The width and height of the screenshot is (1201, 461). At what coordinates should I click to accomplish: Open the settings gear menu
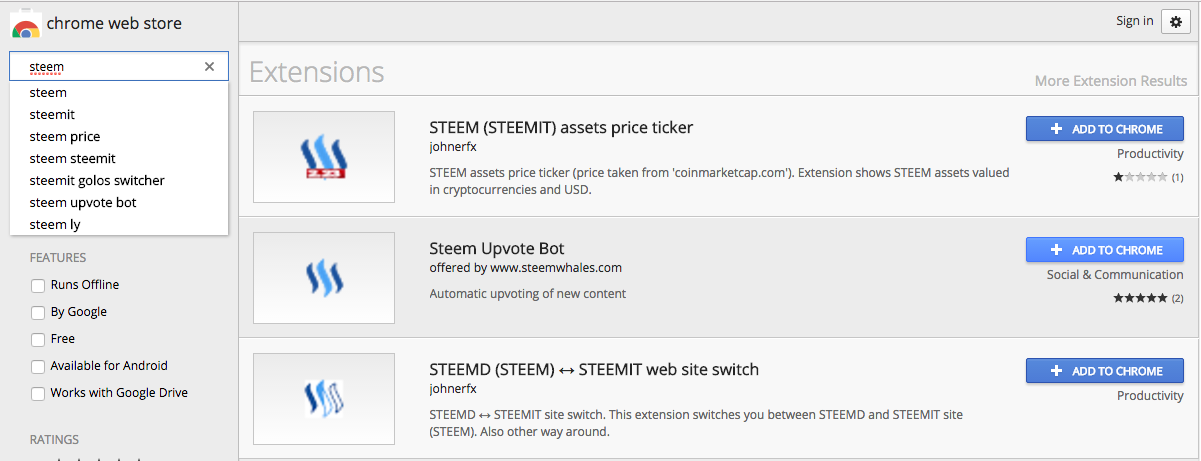point(1176,22)
